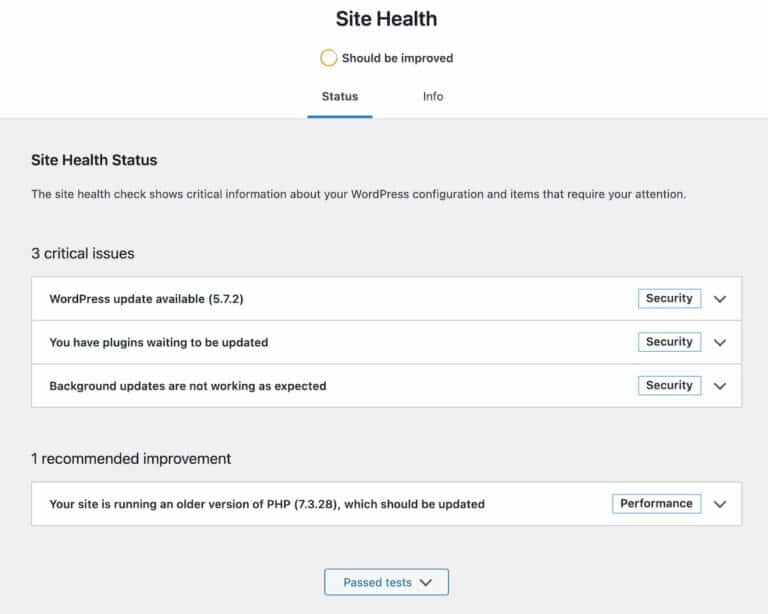Click 'Background updates are not working as expected'
The width and height of the screenshot is (768, 614).
pyautogui.click(x=188, y=386)
